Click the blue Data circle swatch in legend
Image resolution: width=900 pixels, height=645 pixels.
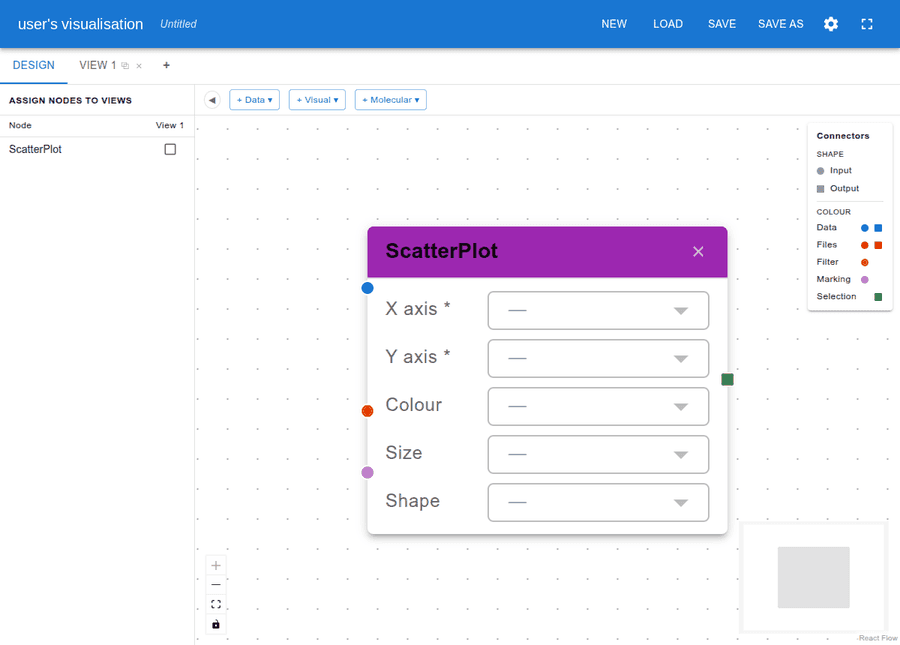pos(864,228)
